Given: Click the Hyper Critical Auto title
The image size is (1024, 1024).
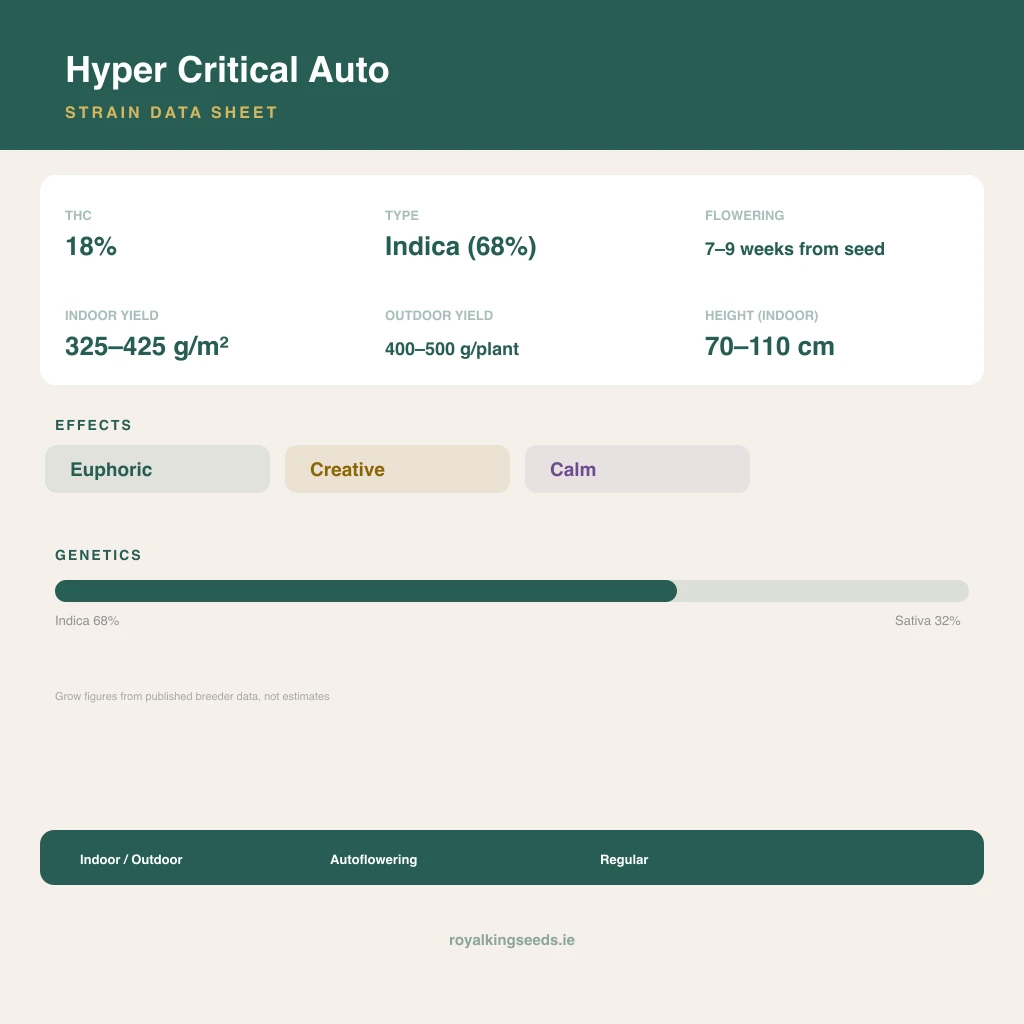Looking at the screenshot, I should [x=227, y=70].
